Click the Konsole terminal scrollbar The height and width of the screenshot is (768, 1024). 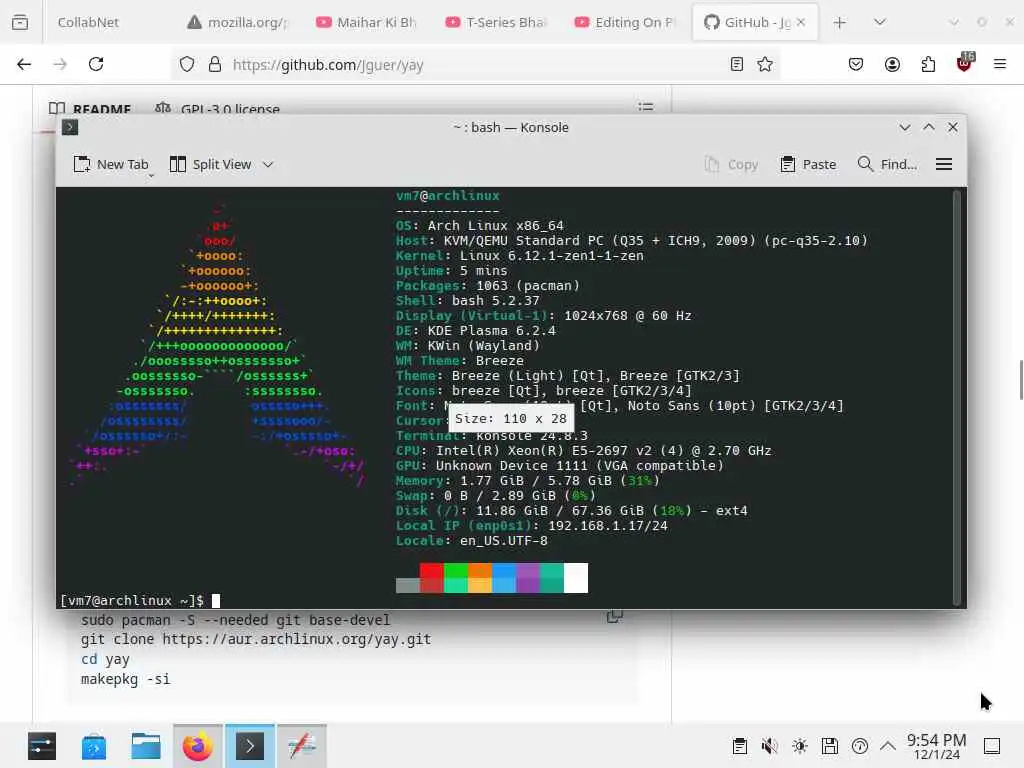click(x=957, y=397)
